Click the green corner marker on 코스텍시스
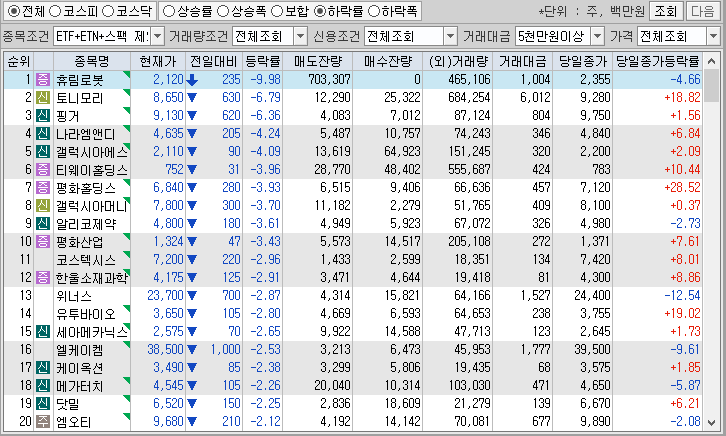Image resolution: width=726 pixels, height=436 pixels. 126,254
